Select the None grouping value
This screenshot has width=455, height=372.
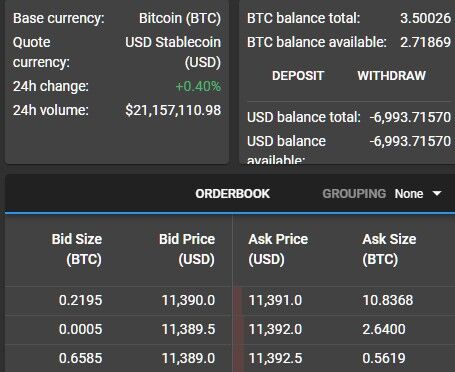[409, 194]
